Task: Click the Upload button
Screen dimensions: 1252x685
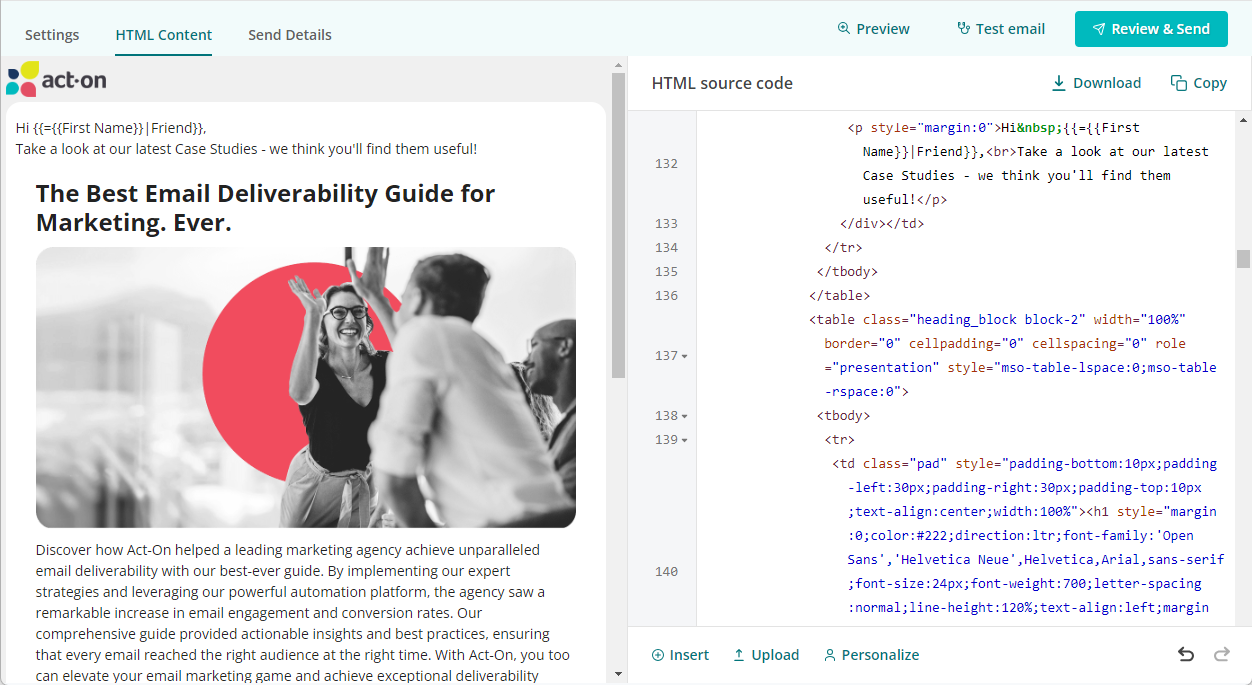Action: click(x=766, y=655)
